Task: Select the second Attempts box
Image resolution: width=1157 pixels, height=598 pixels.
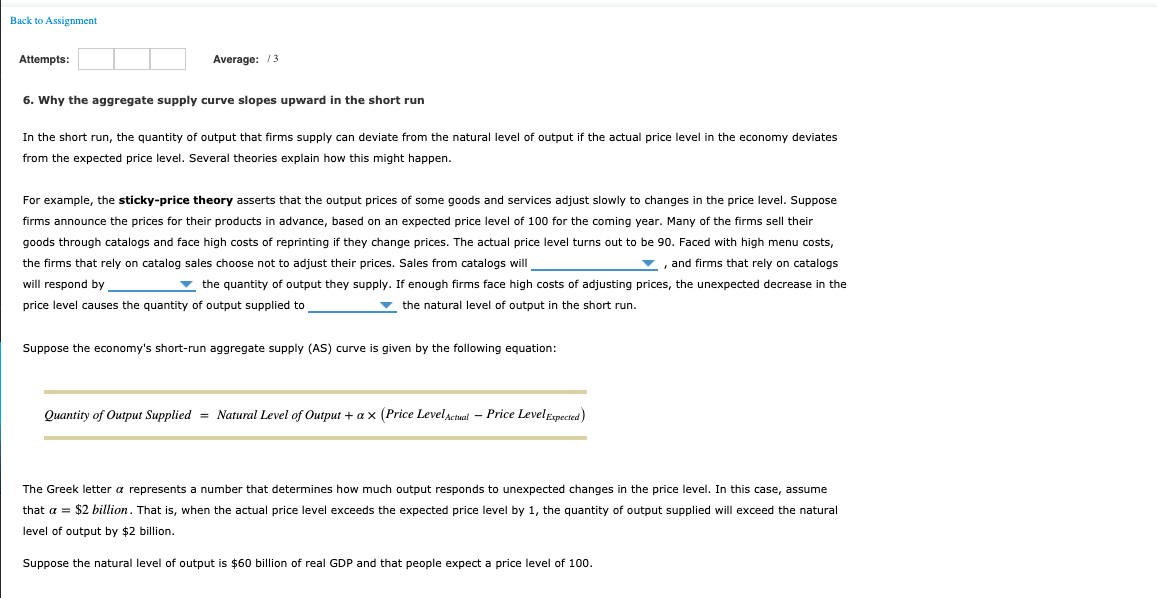Action: point(131,59)
